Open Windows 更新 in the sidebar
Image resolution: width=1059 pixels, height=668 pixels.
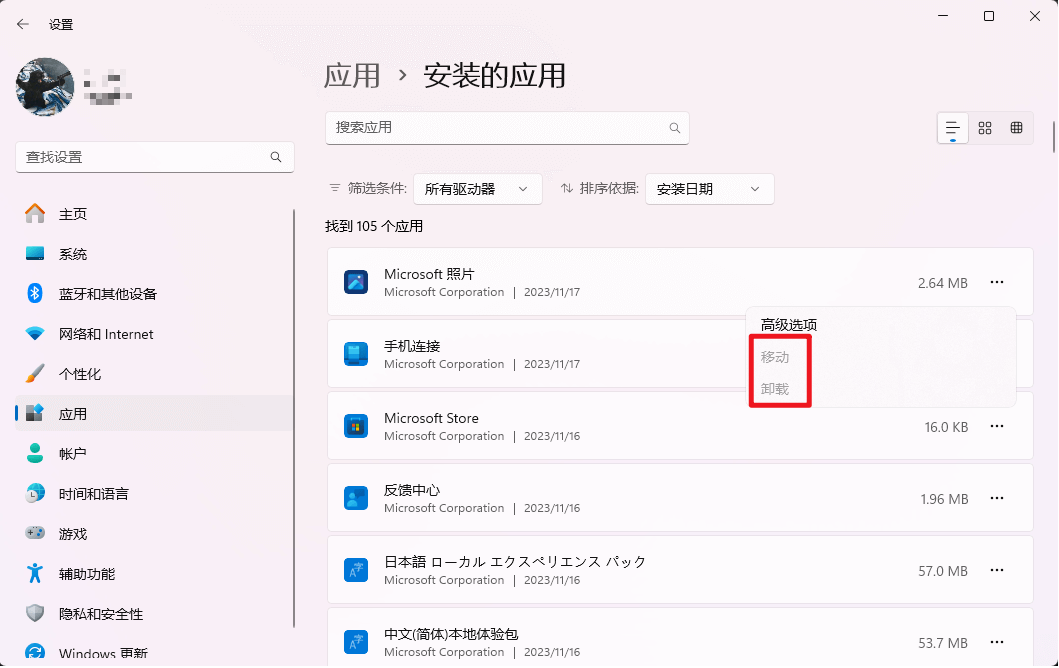coord(95,651)
